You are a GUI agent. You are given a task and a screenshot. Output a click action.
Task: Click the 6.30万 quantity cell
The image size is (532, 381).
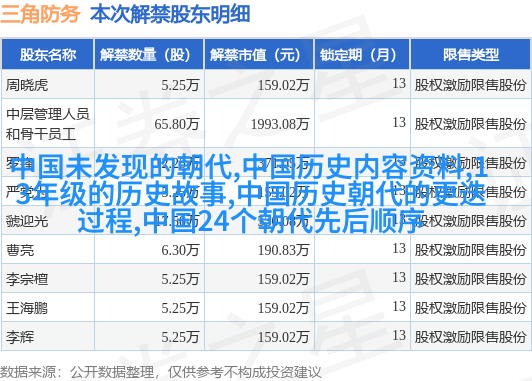pos(180,250)
